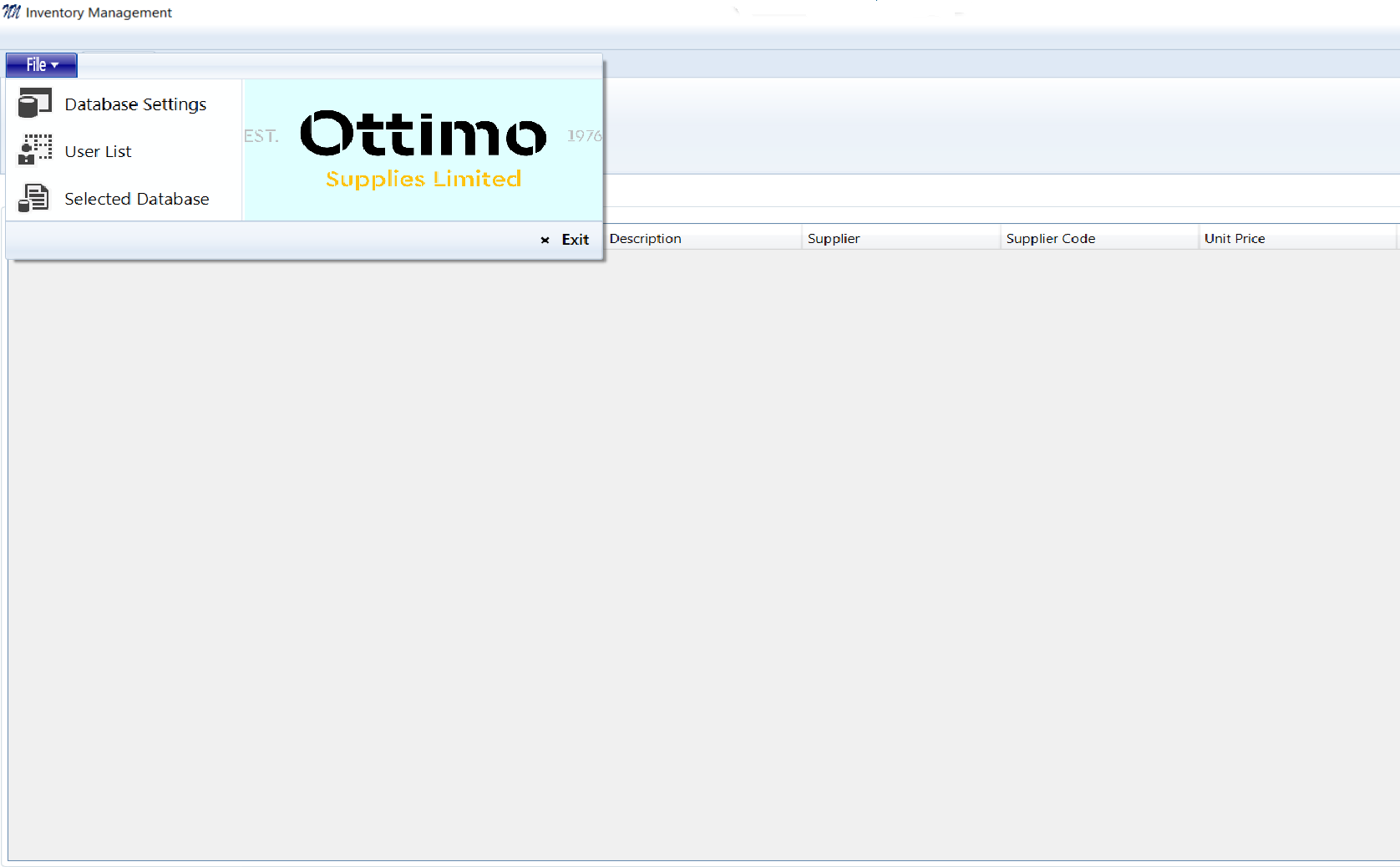The width and height of the screenshot is (1400, 867).
Task: Choose Selected Database menu entry
Action: 136,199
